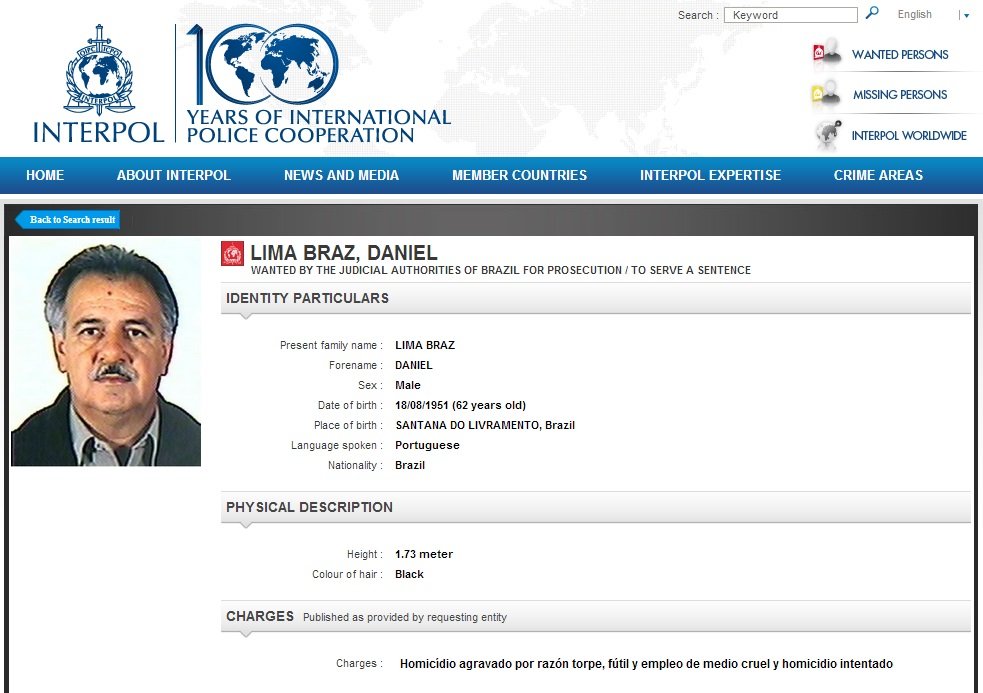Click the search magnifier icon
The image size is (983, 693).
[x=872, y=13]
